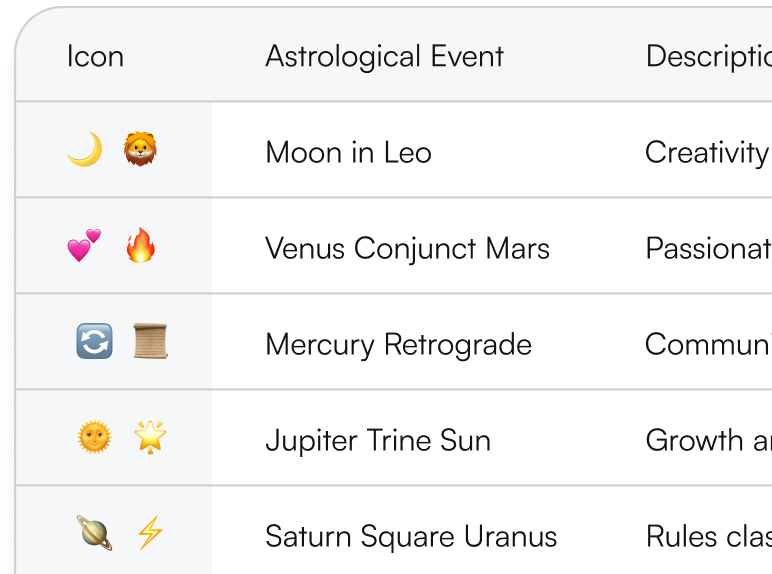
Task: Click the blue retrograde arrows emoji
Action: coord(94,342)
